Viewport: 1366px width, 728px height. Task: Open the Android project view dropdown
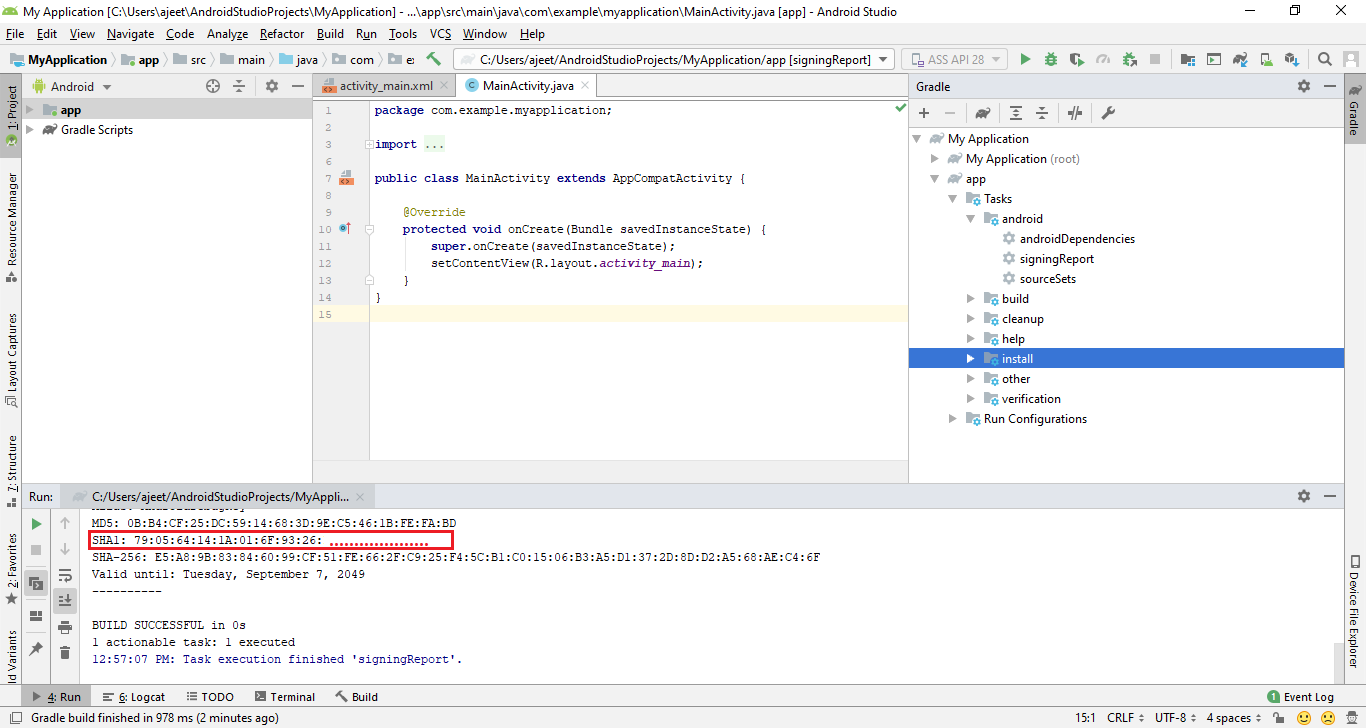point(71,87)
